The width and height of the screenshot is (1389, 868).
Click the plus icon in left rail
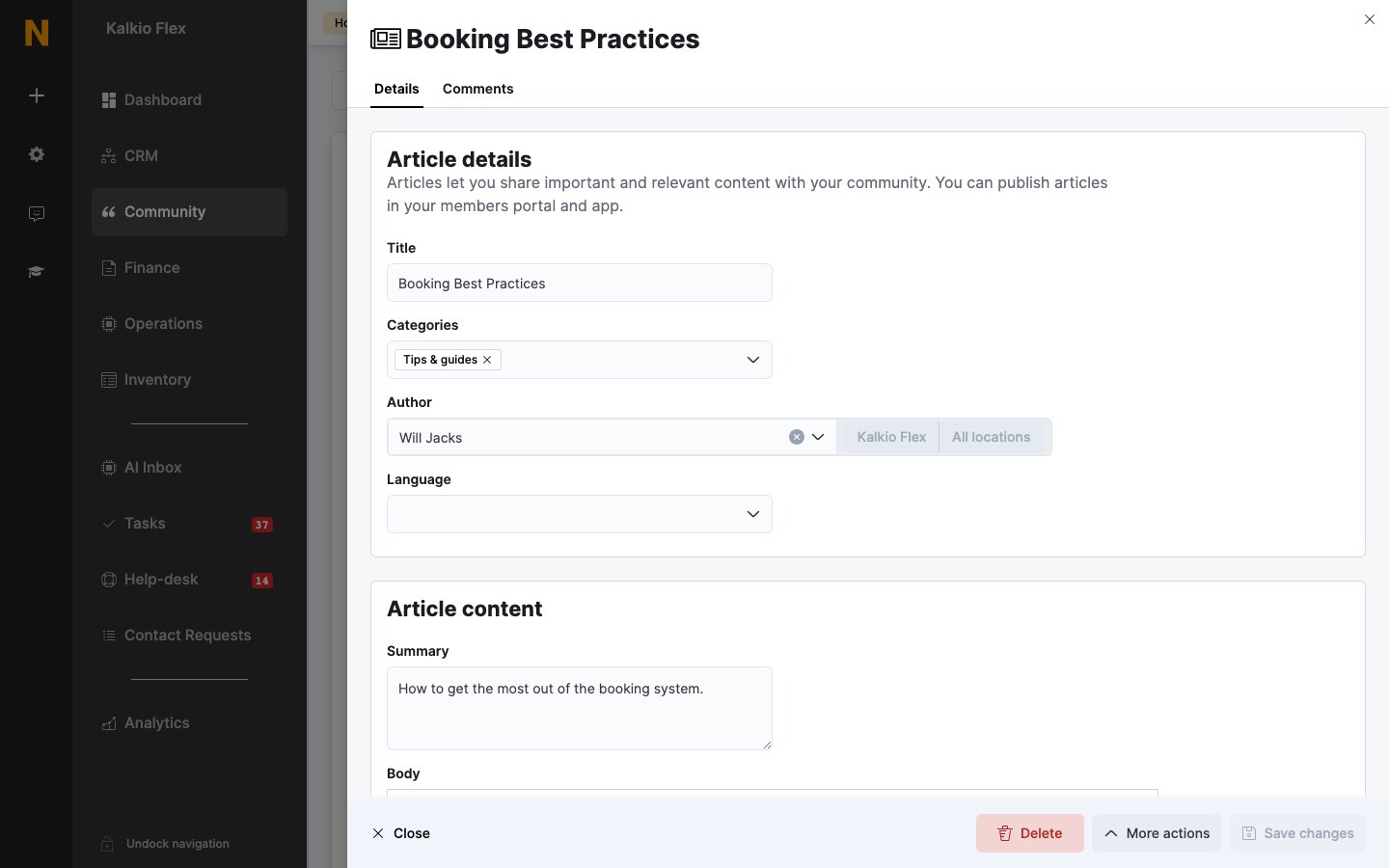pyautogui.click(x=37, y=95)
